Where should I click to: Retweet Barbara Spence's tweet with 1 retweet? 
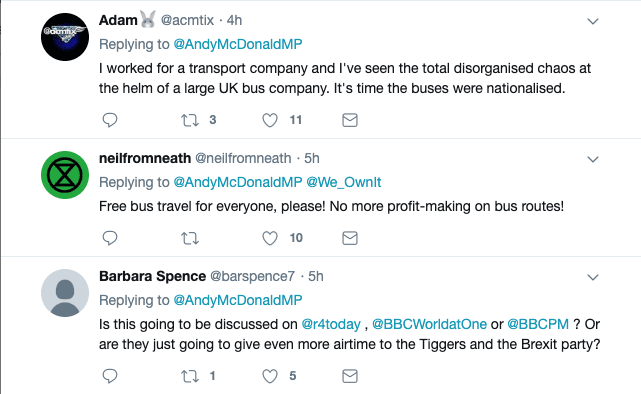coord(190,376)
